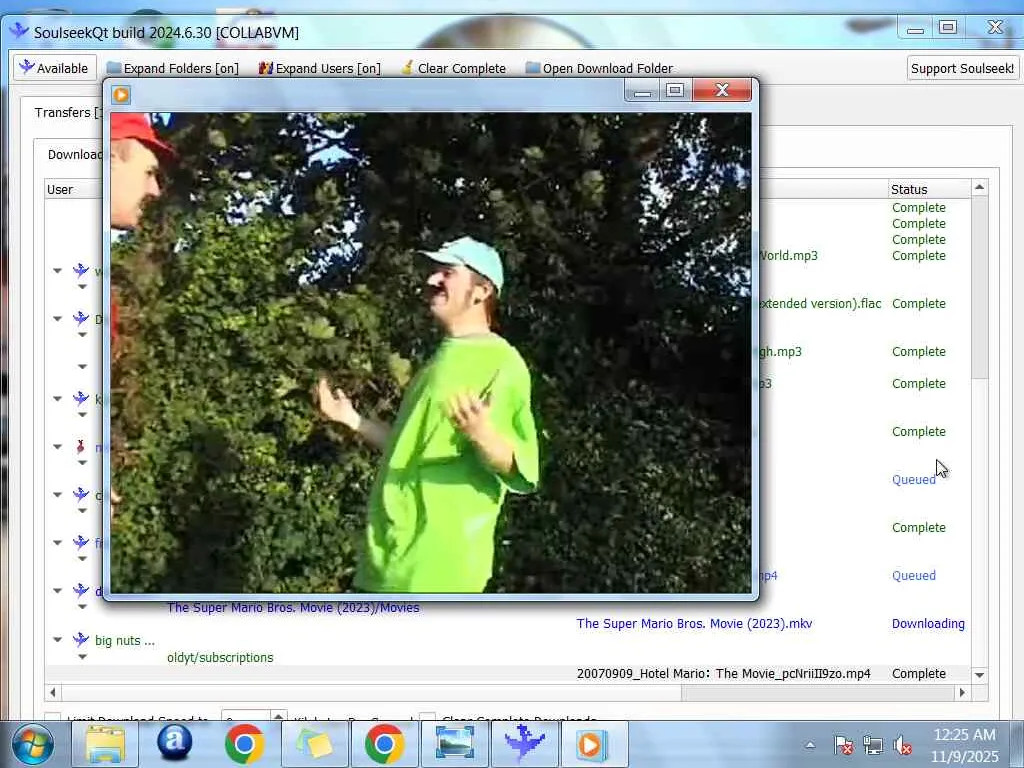Viewport: 1024px width, 768px height.
Task: Collapse the Super Mario Bros. Movie folder arrow
Action: click(x=82, y=607)
